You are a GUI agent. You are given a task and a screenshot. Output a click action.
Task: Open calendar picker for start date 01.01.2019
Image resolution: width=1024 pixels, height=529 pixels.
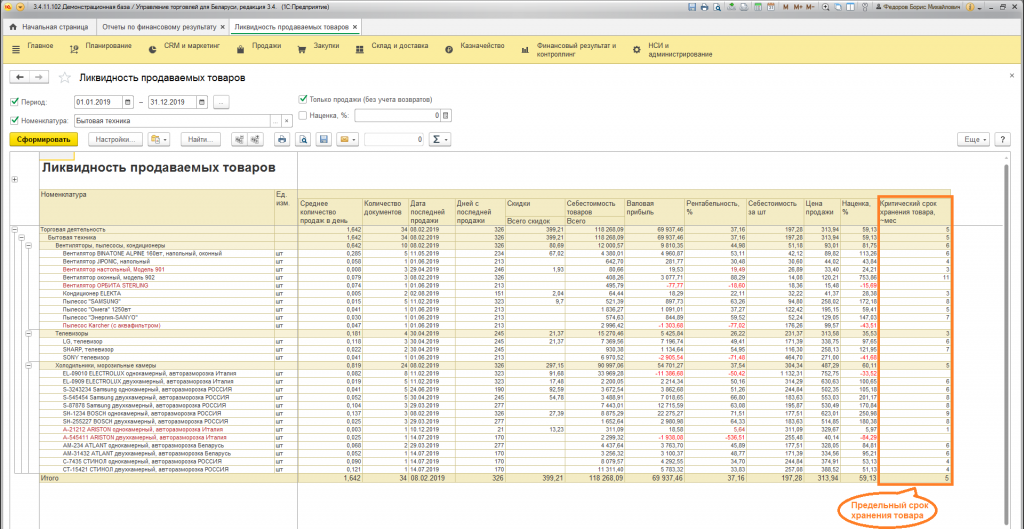point(128,102)
